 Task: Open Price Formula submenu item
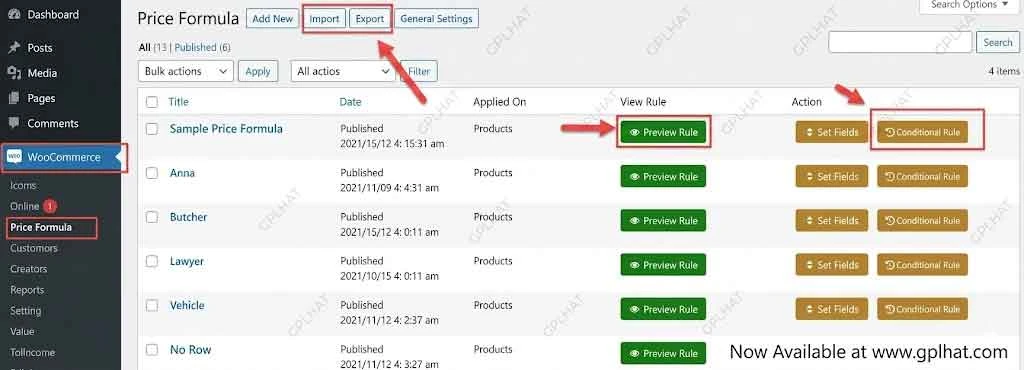(41, 227)
